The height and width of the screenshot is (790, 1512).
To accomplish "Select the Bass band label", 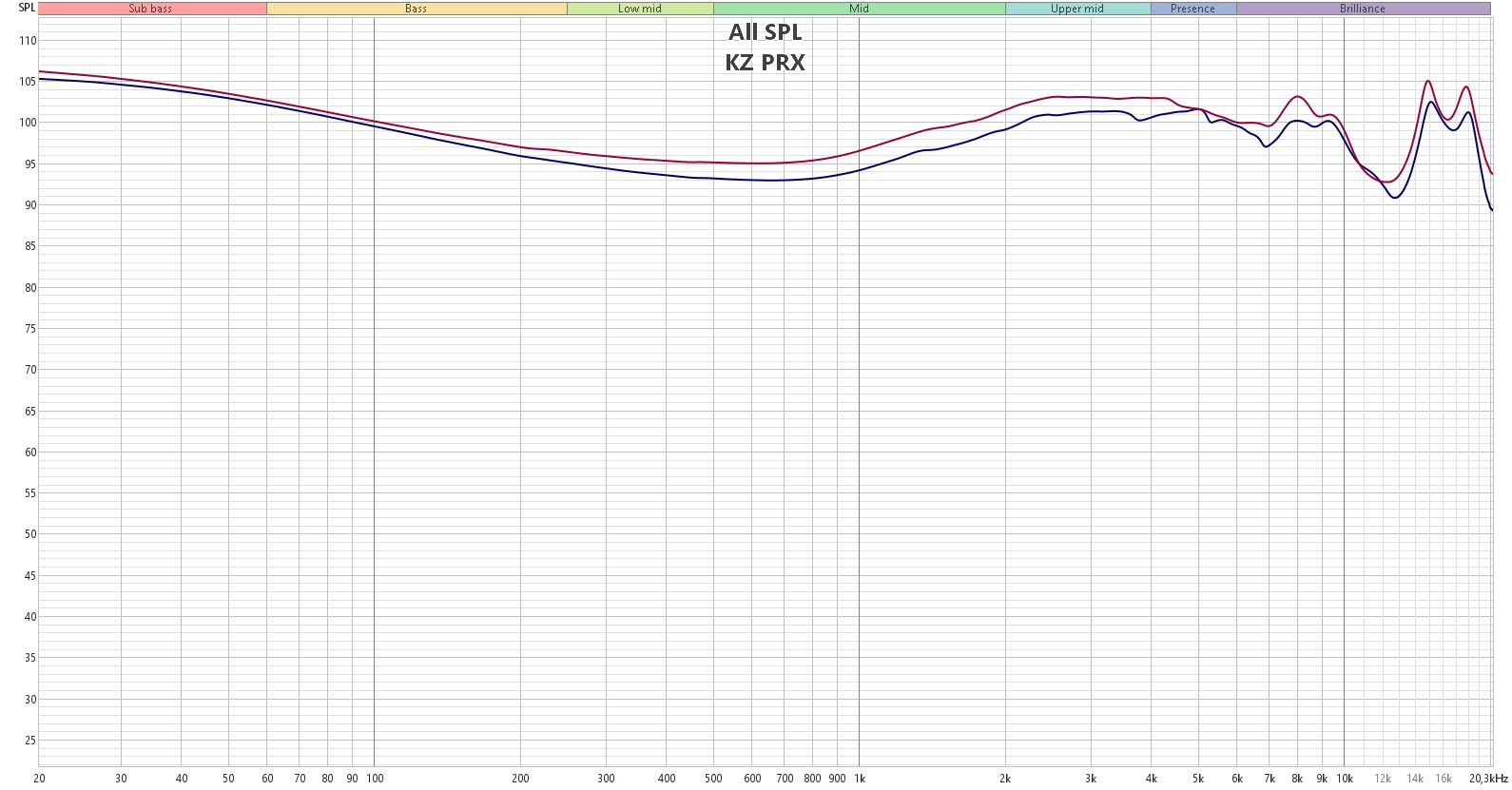I will tap(417, 9).
